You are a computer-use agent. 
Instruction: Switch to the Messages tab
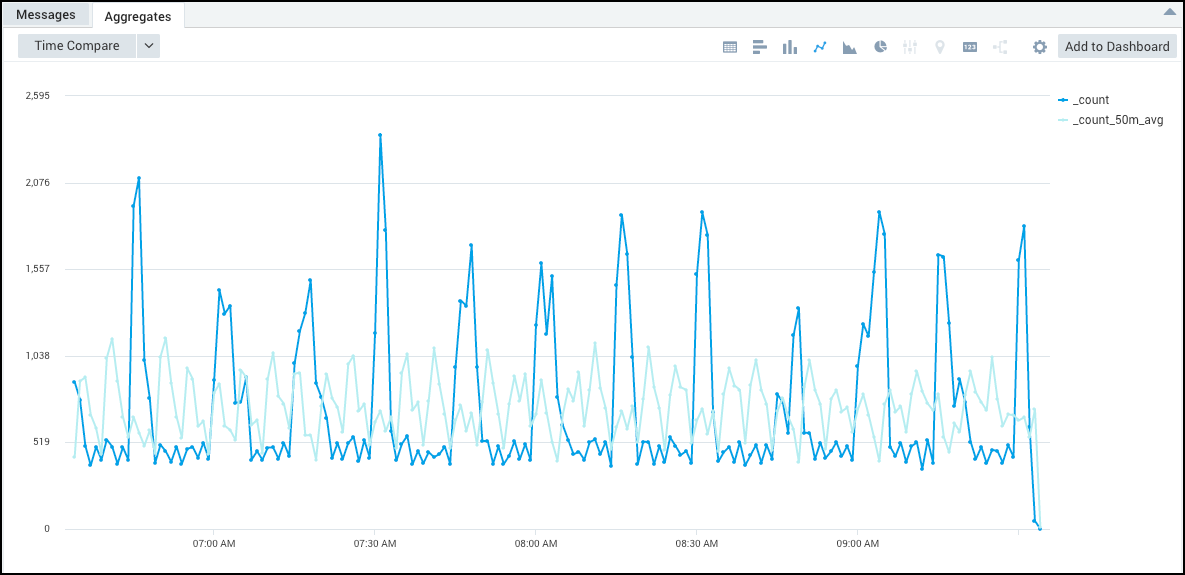click(x=46, y=15)
